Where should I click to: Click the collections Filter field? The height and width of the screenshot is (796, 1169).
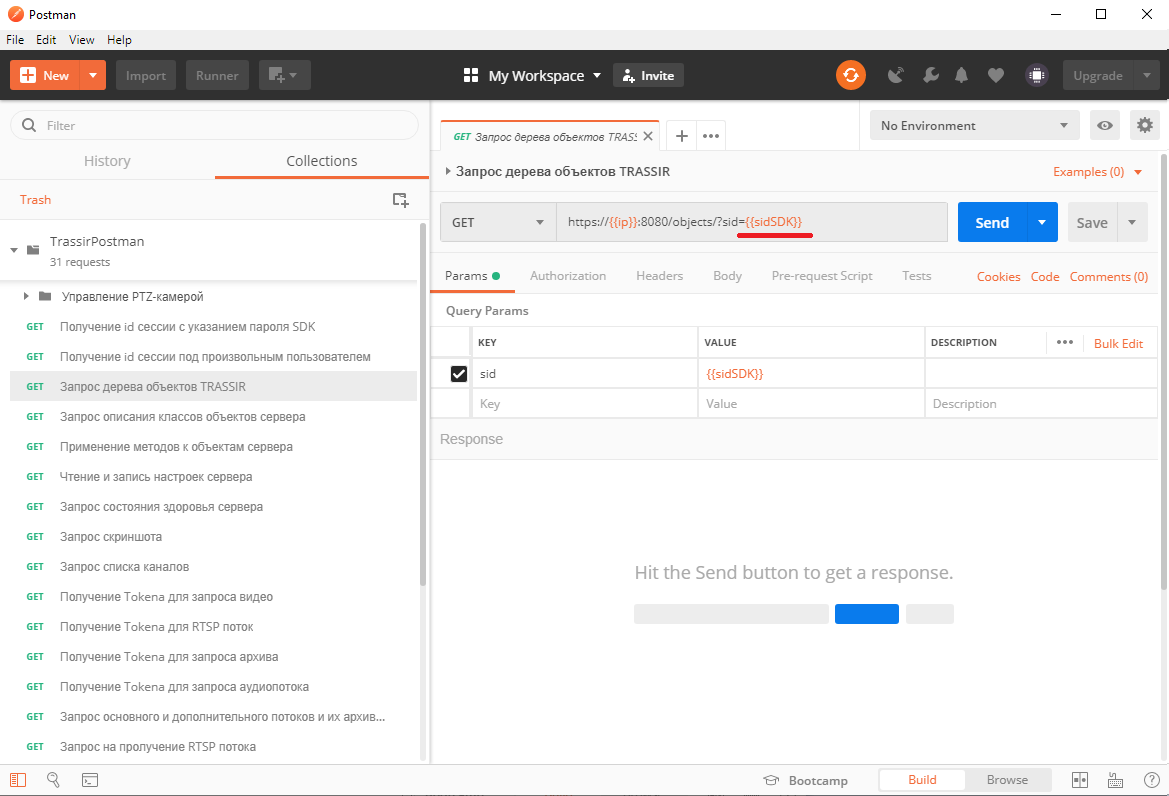(215, 125)
